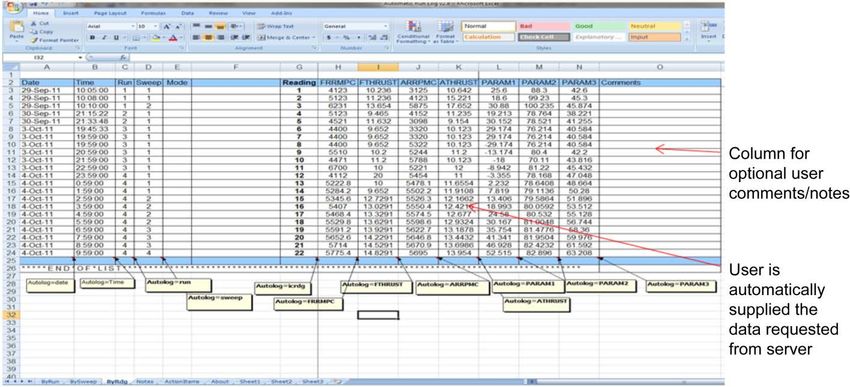Open the Arial font name dropdown
850x387 pixels.
(132, 26)
